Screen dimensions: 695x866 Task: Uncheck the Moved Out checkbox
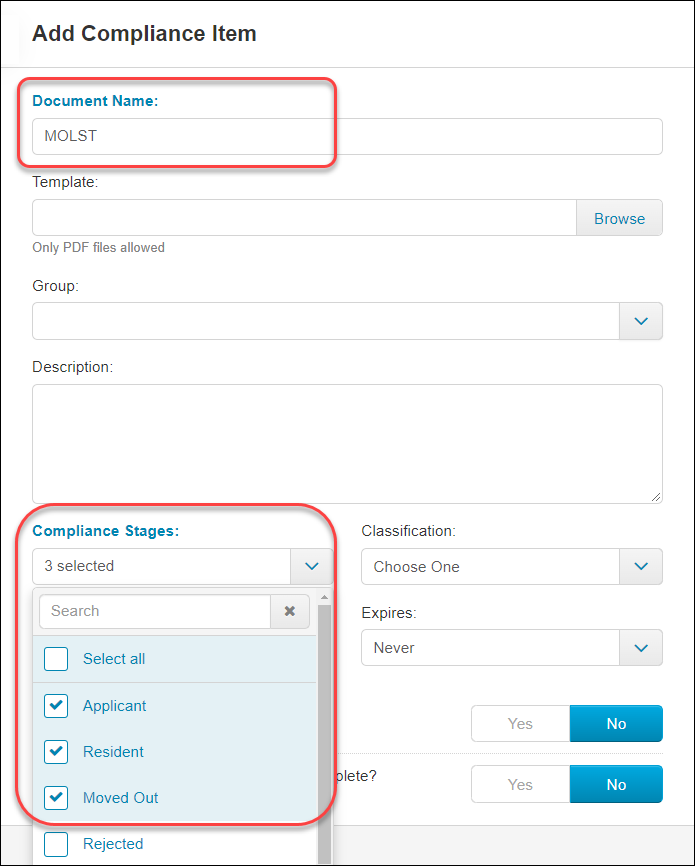pyautogui.click(x=56, y=798)
